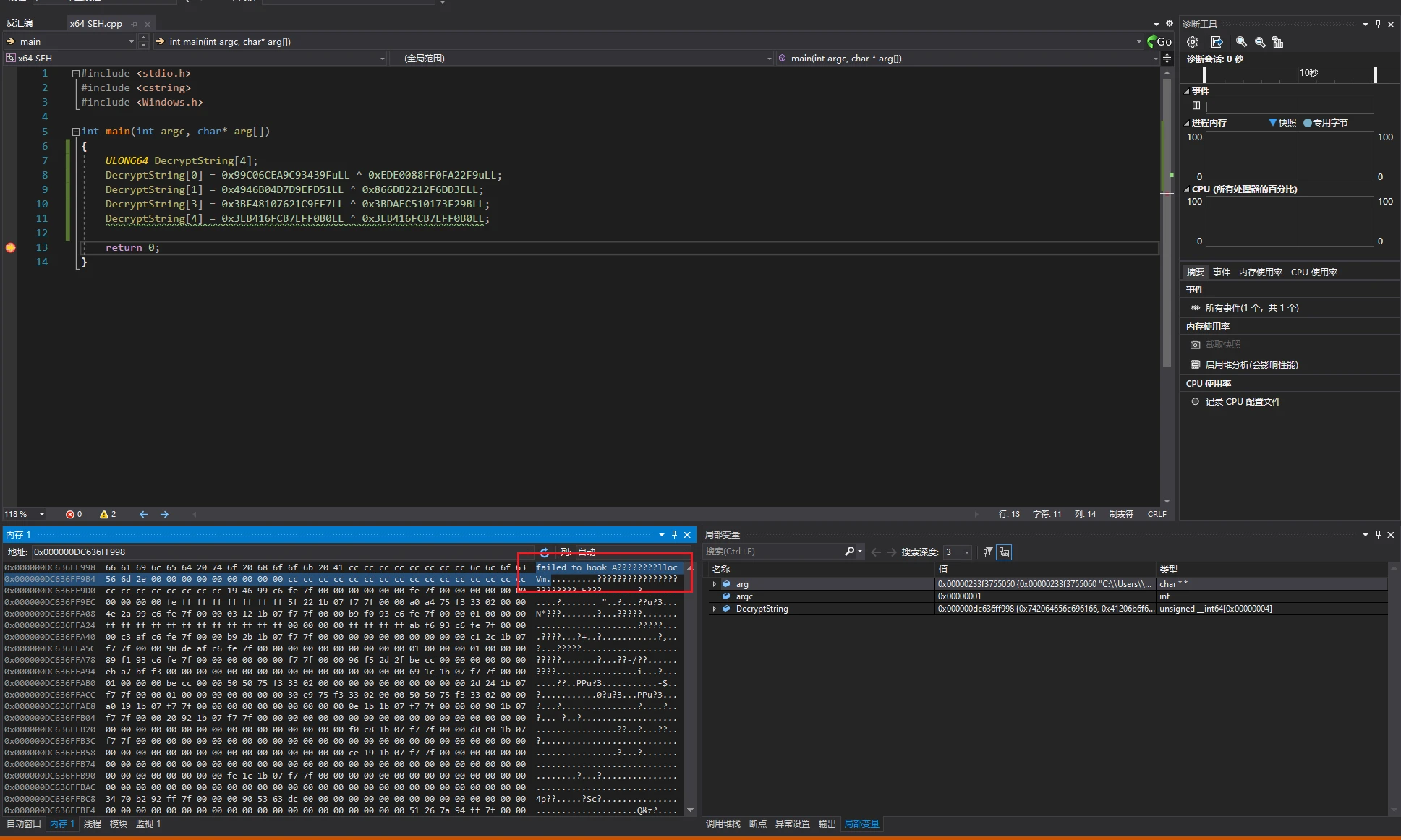This screenshot has height=840, width=1401.
Task: Switch to the x64 SEH.cpp tab
Action: tap(95, 23)
